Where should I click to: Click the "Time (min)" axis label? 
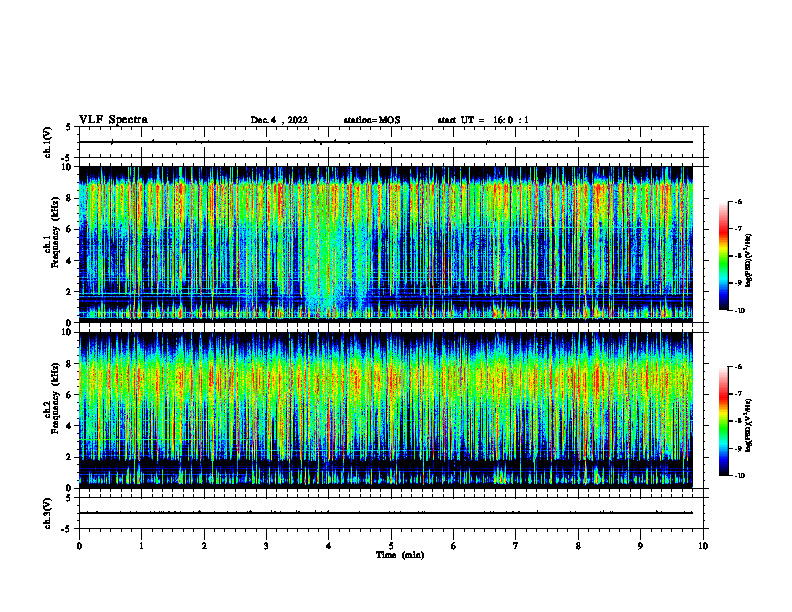[x=400, y=555]
